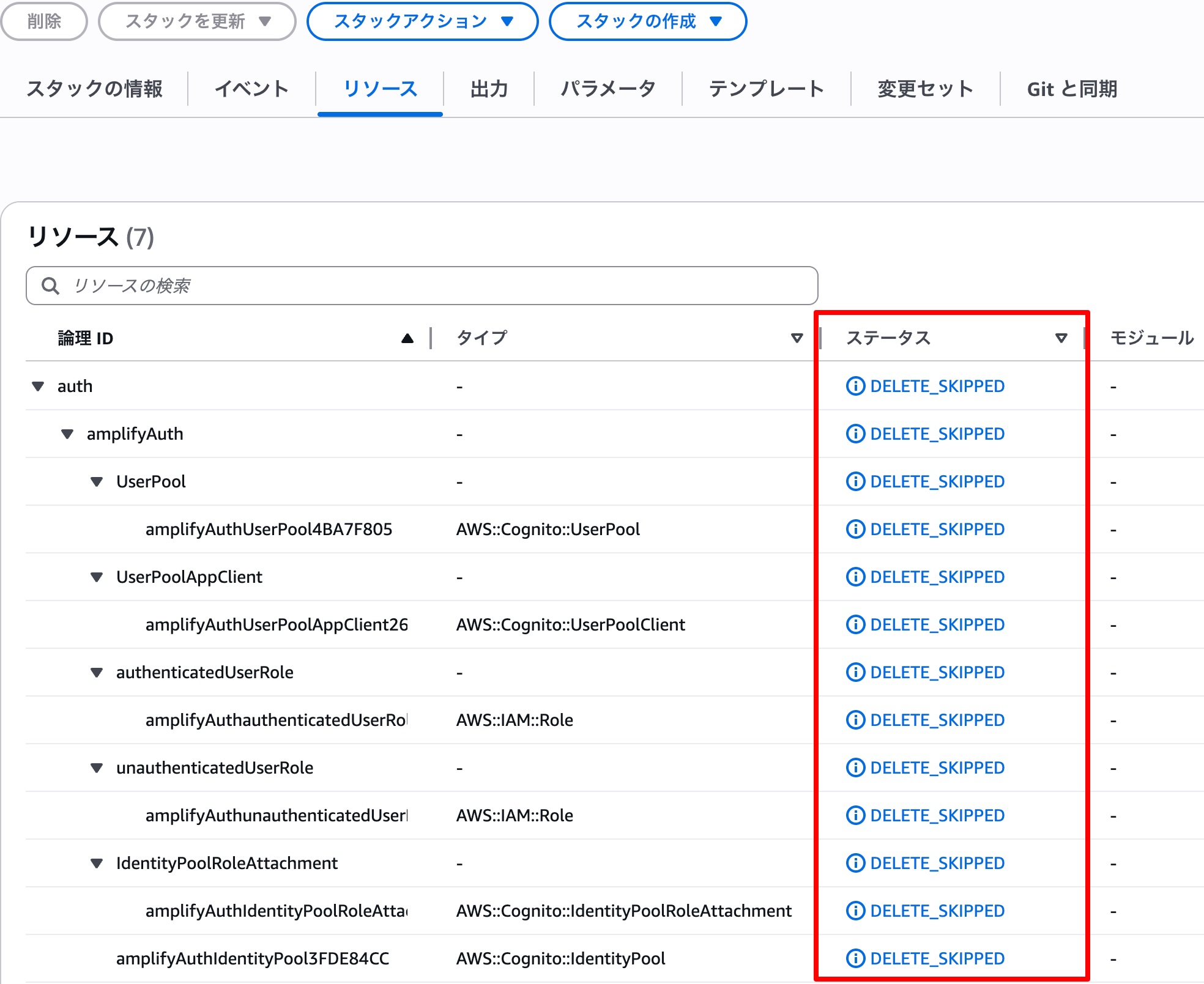Open スタックの作成 dropdown menu
Viewport: 1204px width, 984px height.
coord(648,21)
